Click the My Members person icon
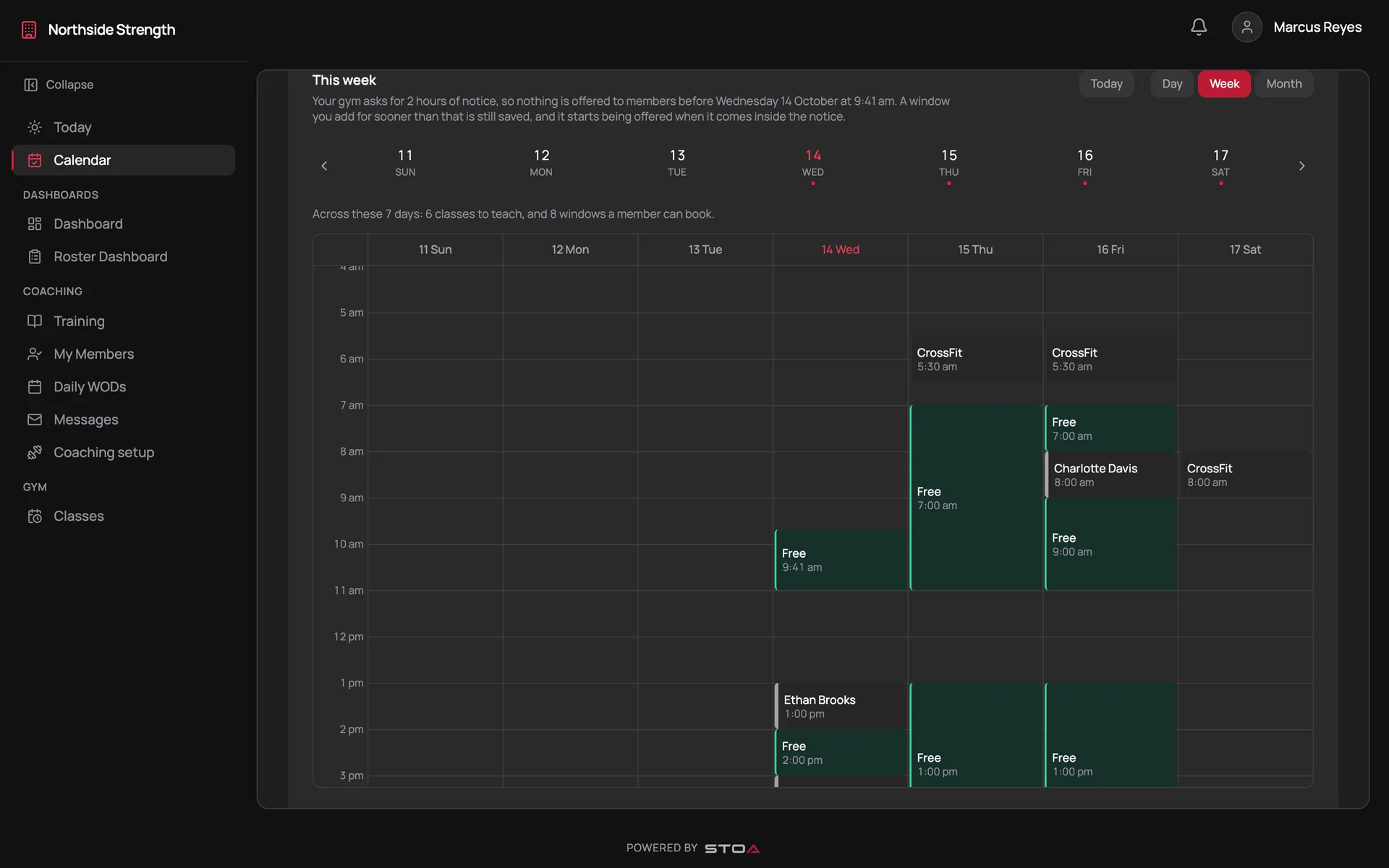This screenshot has width=1389, height=868. 35,354
